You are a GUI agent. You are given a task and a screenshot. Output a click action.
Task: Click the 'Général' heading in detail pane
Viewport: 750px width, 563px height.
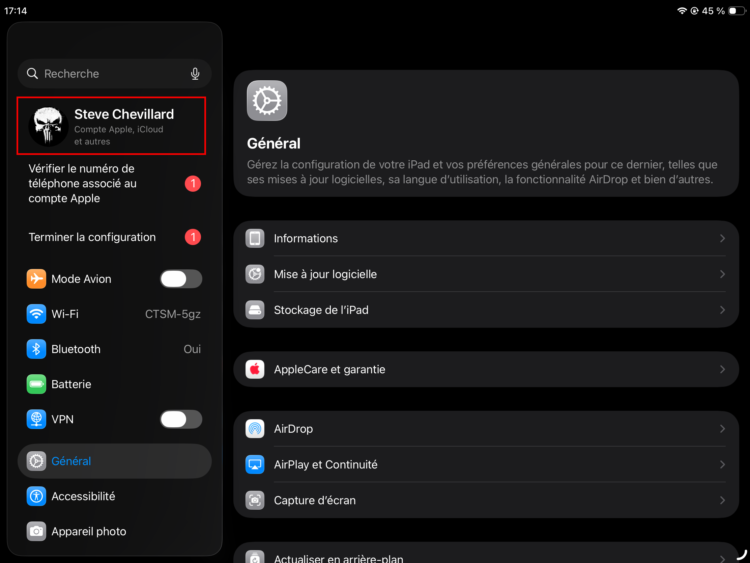click(274, 144)
